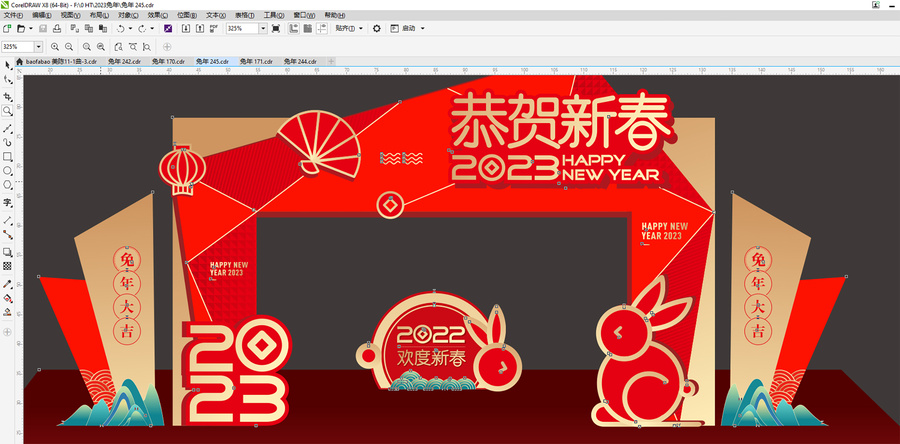The image size is (900, 444).
Task: Click the Save disk icon
Action: [43, 28]
